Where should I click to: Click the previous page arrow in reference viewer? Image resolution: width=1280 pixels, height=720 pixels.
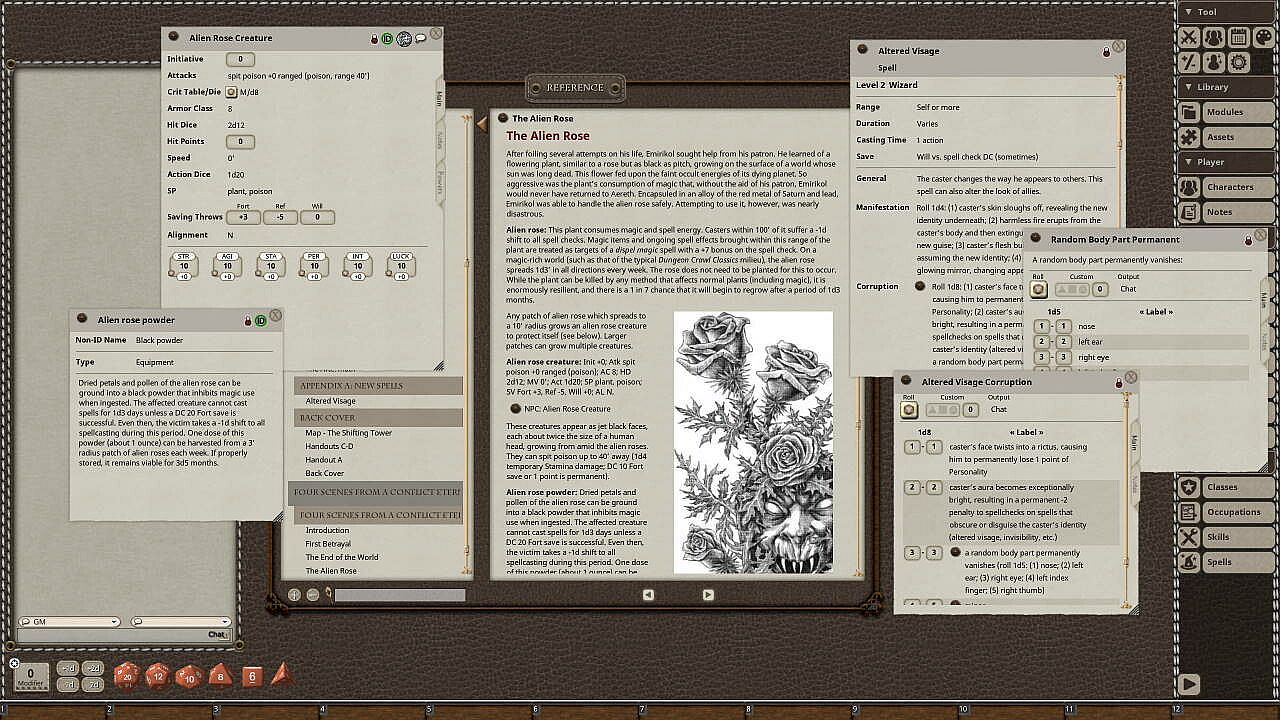pos(648,594)
